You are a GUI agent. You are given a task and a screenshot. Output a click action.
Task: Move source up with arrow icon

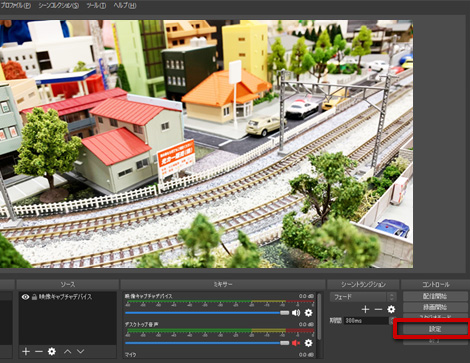[68, 351]
